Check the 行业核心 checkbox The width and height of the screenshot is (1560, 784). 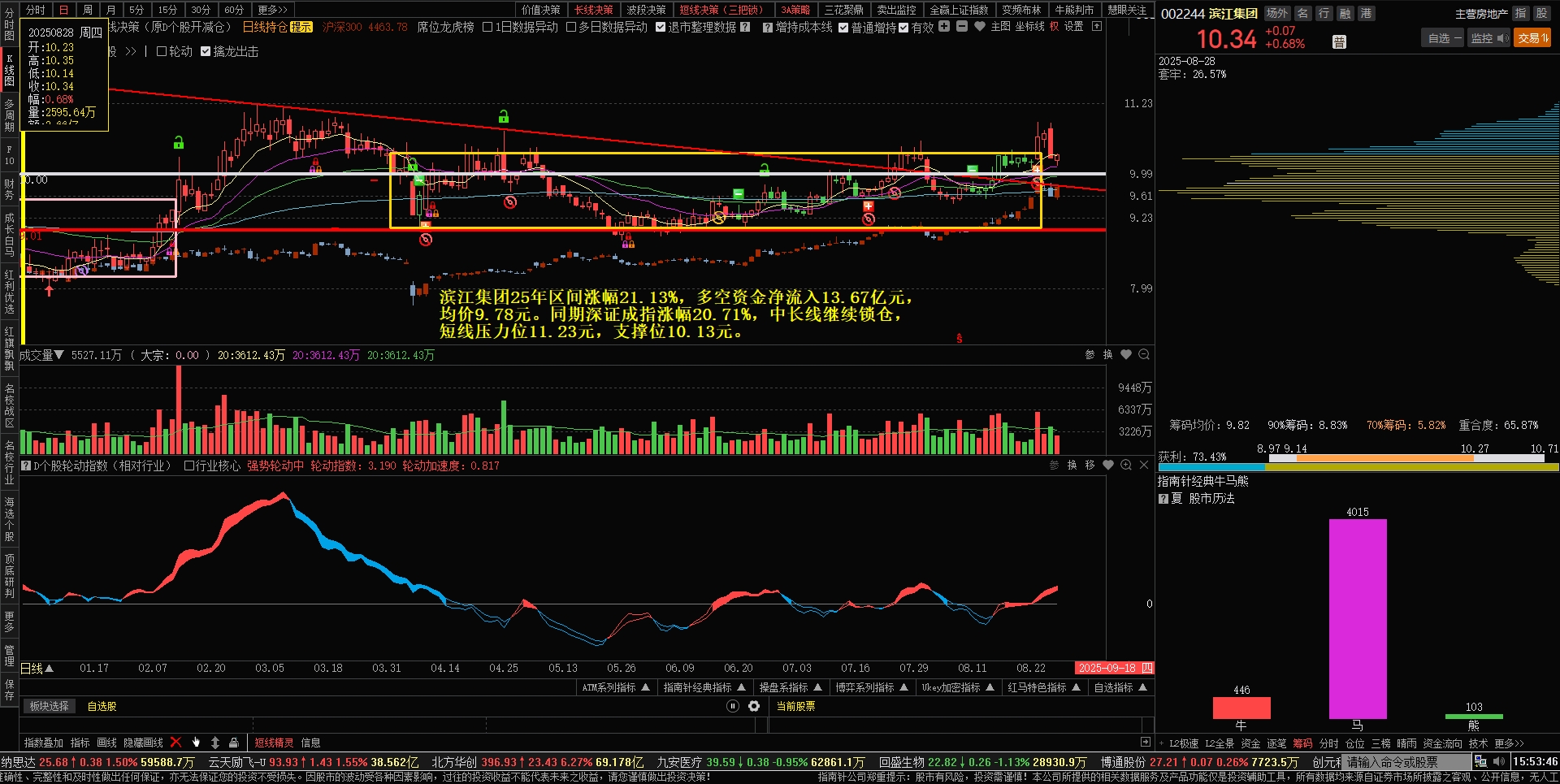pos(189,466)
